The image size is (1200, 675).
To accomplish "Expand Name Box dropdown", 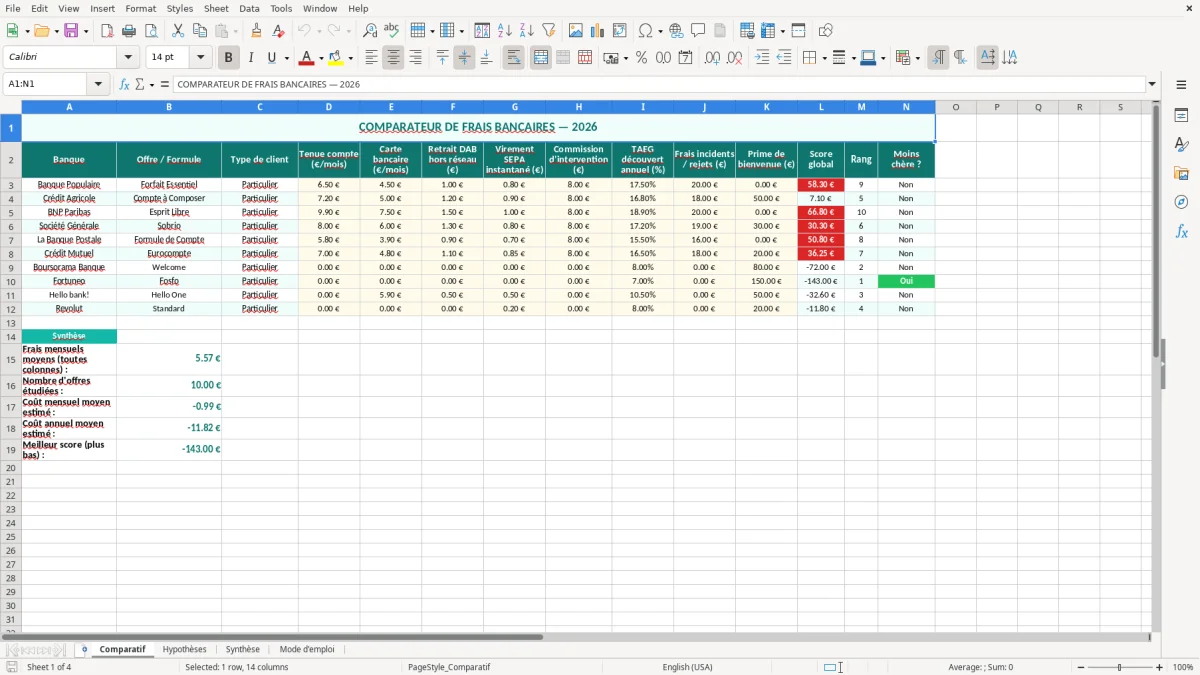I will (99, 85).
